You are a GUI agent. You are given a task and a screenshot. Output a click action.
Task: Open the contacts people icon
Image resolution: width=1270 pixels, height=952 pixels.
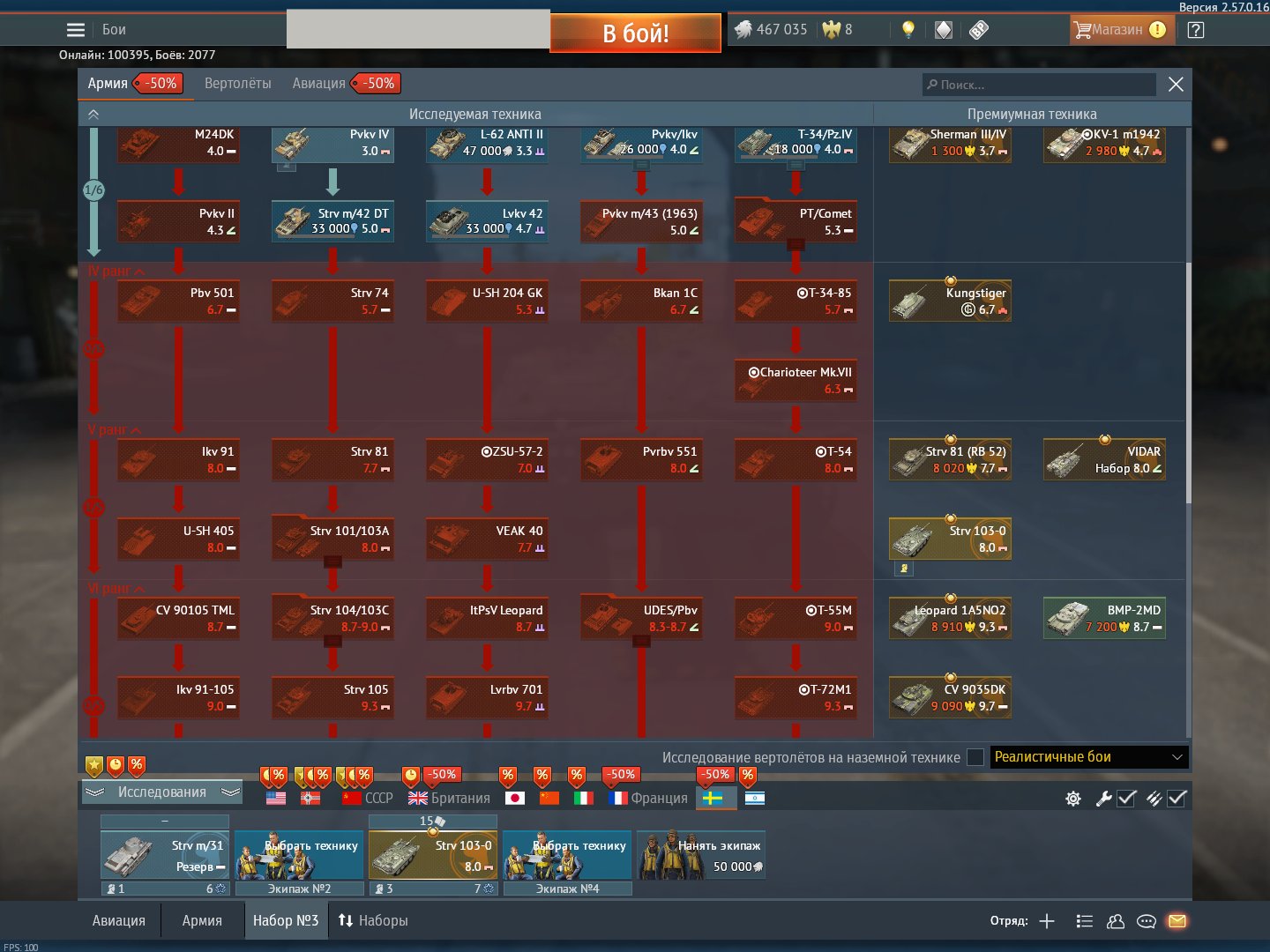click(x=1116, y=921)
